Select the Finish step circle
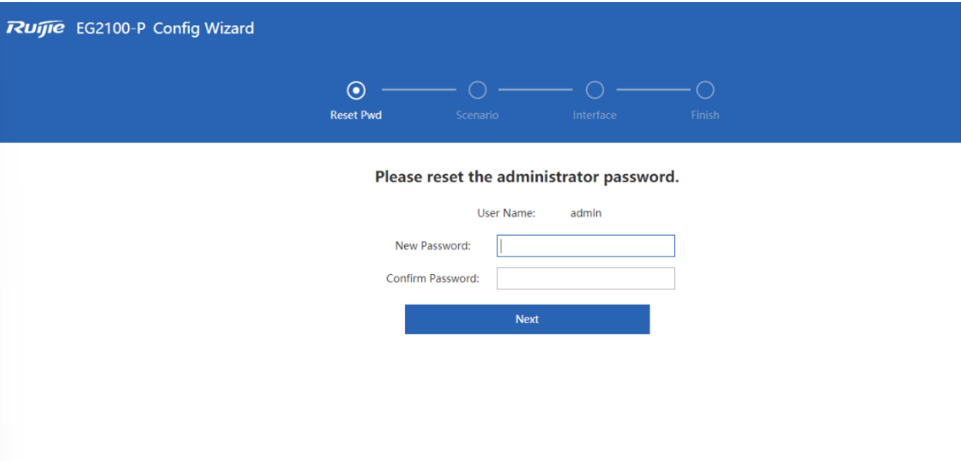The height and width of the screenshot is (461, 961). pos(705,91)
